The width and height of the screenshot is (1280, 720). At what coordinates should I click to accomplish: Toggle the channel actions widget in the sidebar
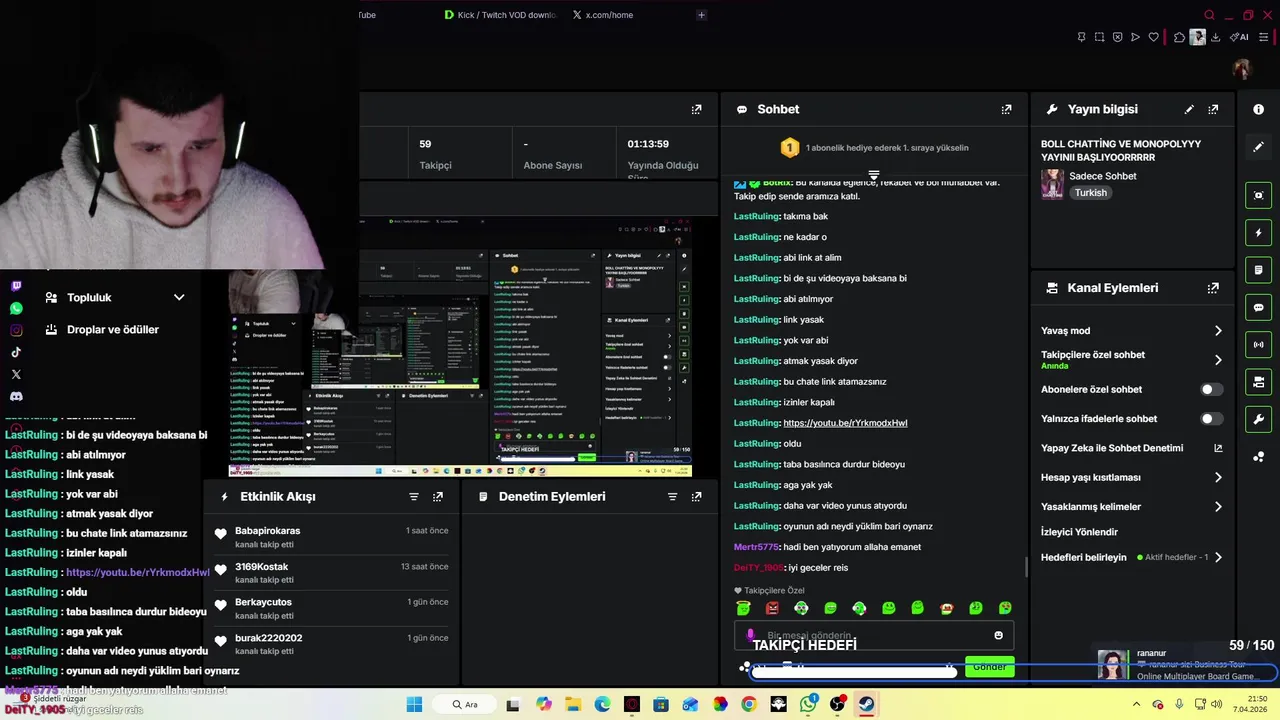(1258, 382)
